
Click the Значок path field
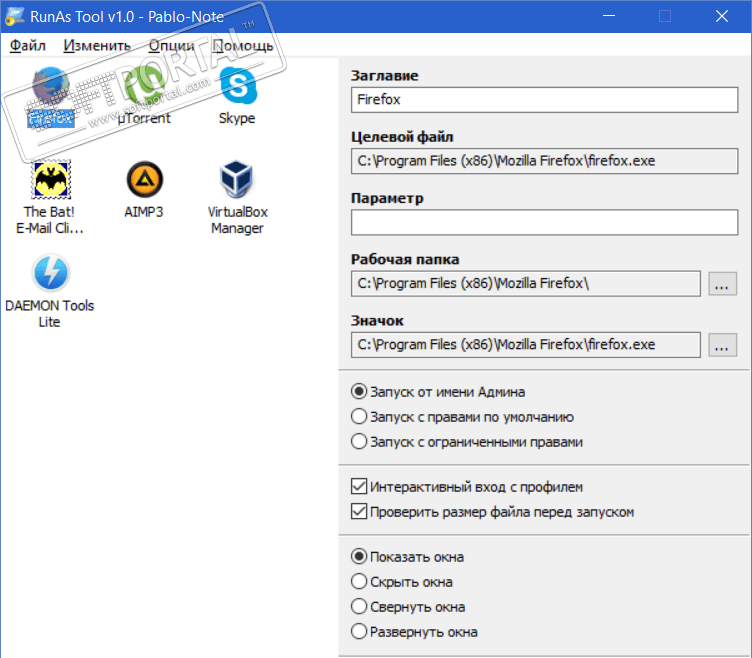coord(526,345)
